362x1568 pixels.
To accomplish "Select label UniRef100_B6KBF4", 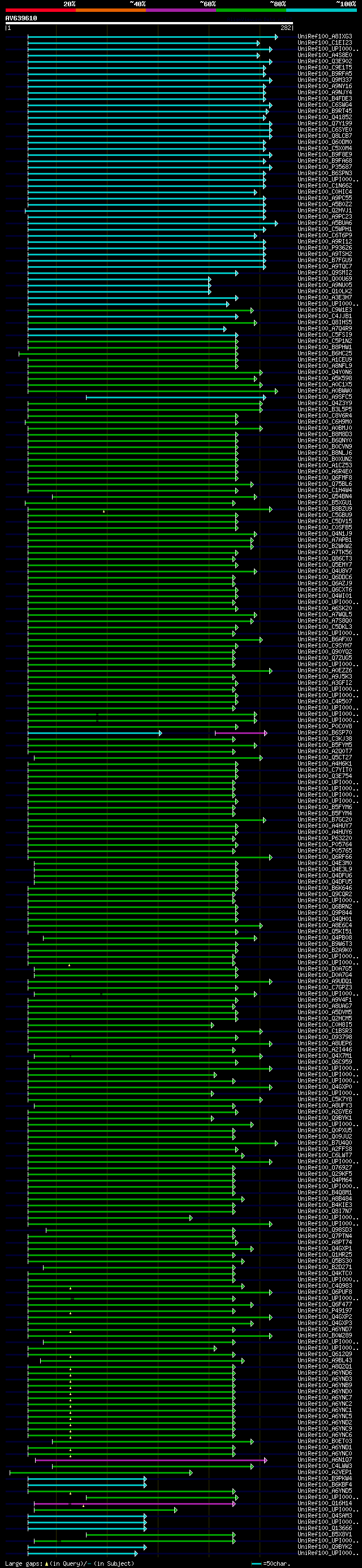I will (x=325, y=1484).
